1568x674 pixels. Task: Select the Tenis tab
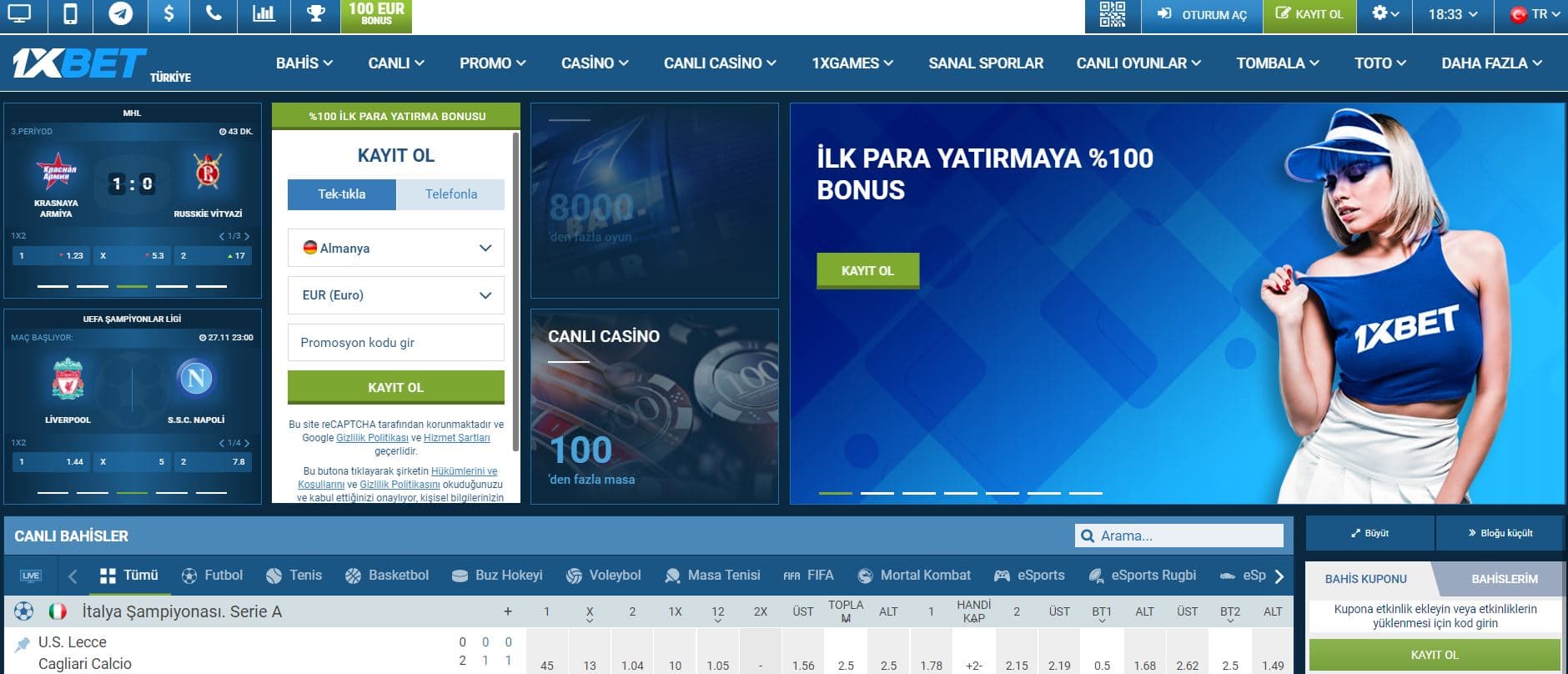(x=294, y=576)
